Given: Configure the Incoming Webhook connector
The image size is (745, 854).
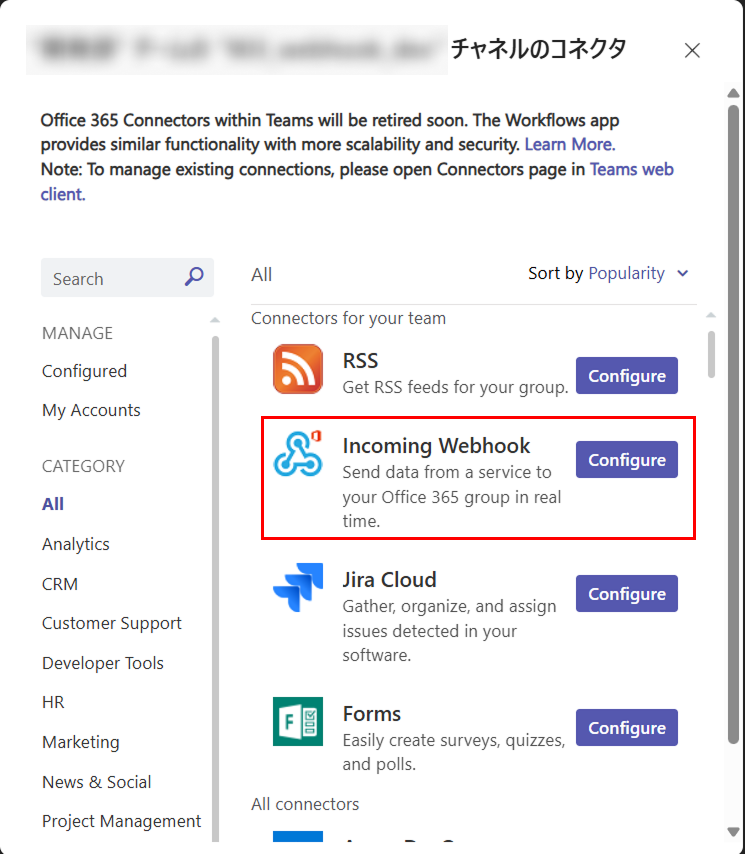Looking at the screenshot, I should pyautogui.click(x=626, y=460).
